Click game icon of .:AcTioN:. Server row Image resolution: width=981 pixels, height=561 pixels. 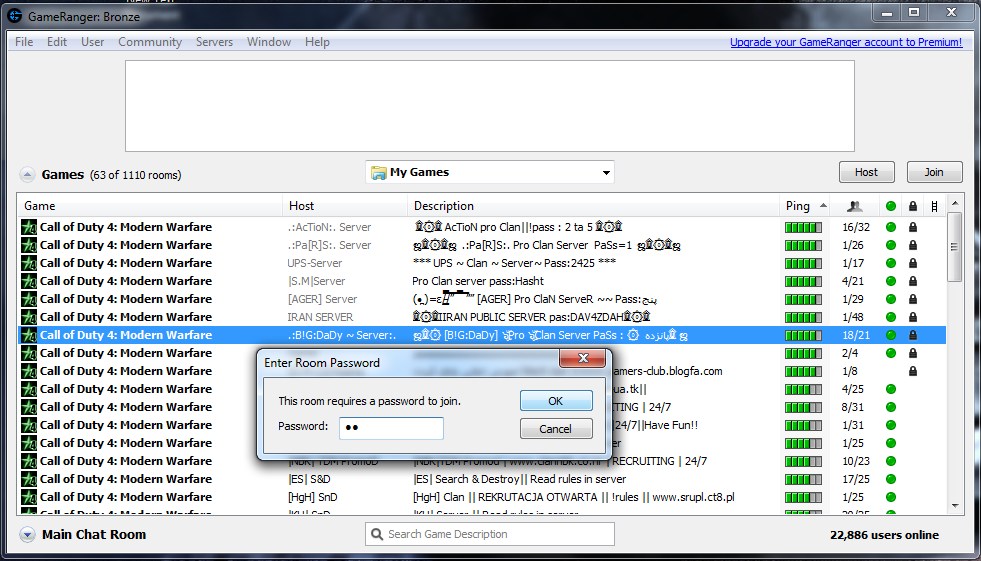(x=29, y=227)
